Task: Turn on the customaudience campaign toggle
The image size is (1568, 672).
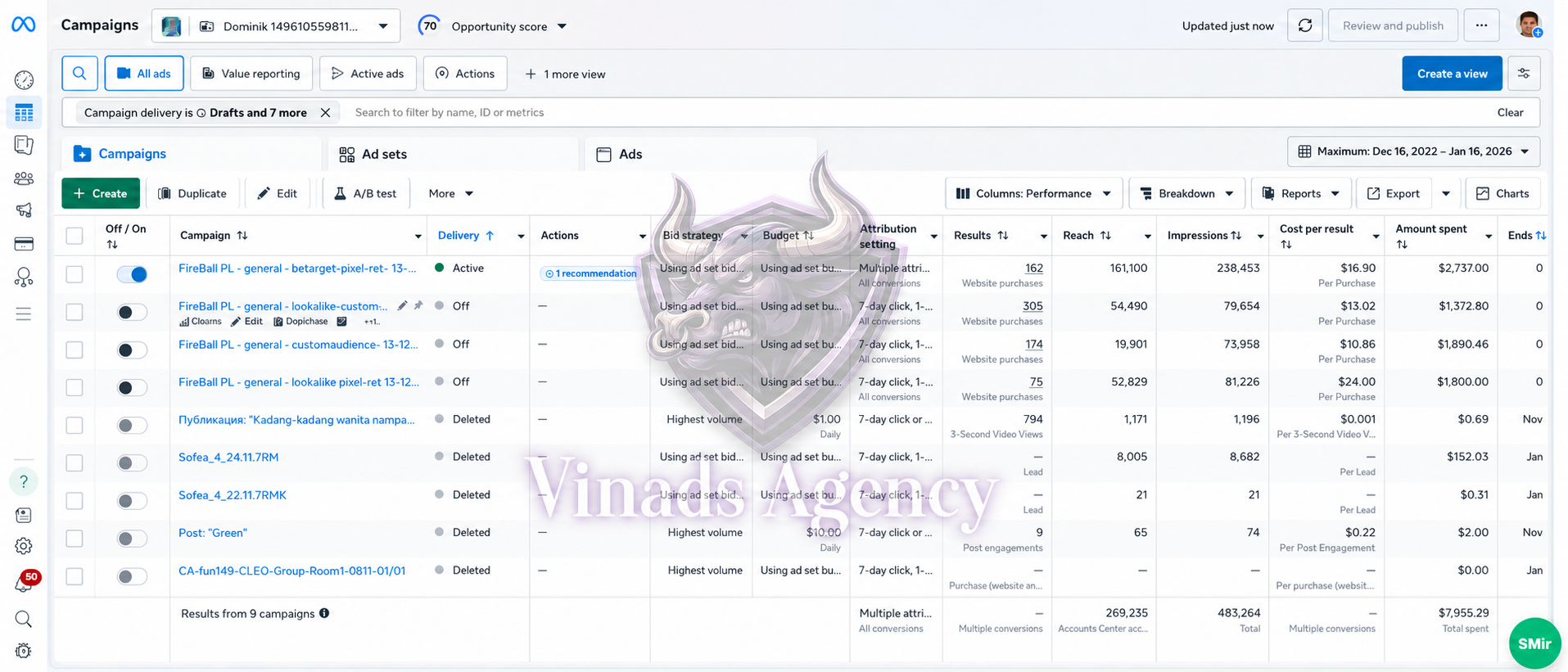Action: pos(132,350)
